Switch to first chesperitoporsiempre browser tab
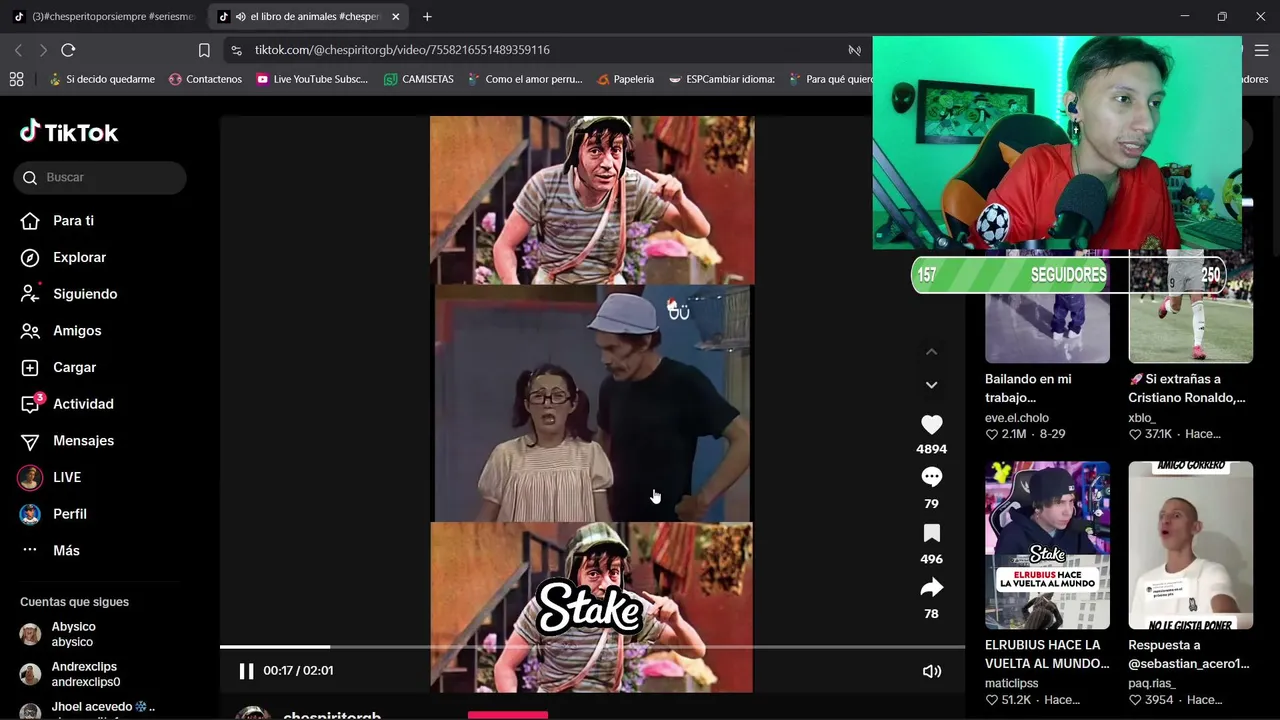The width and height of the screenshot is (1280, 720). coord(103,17)
